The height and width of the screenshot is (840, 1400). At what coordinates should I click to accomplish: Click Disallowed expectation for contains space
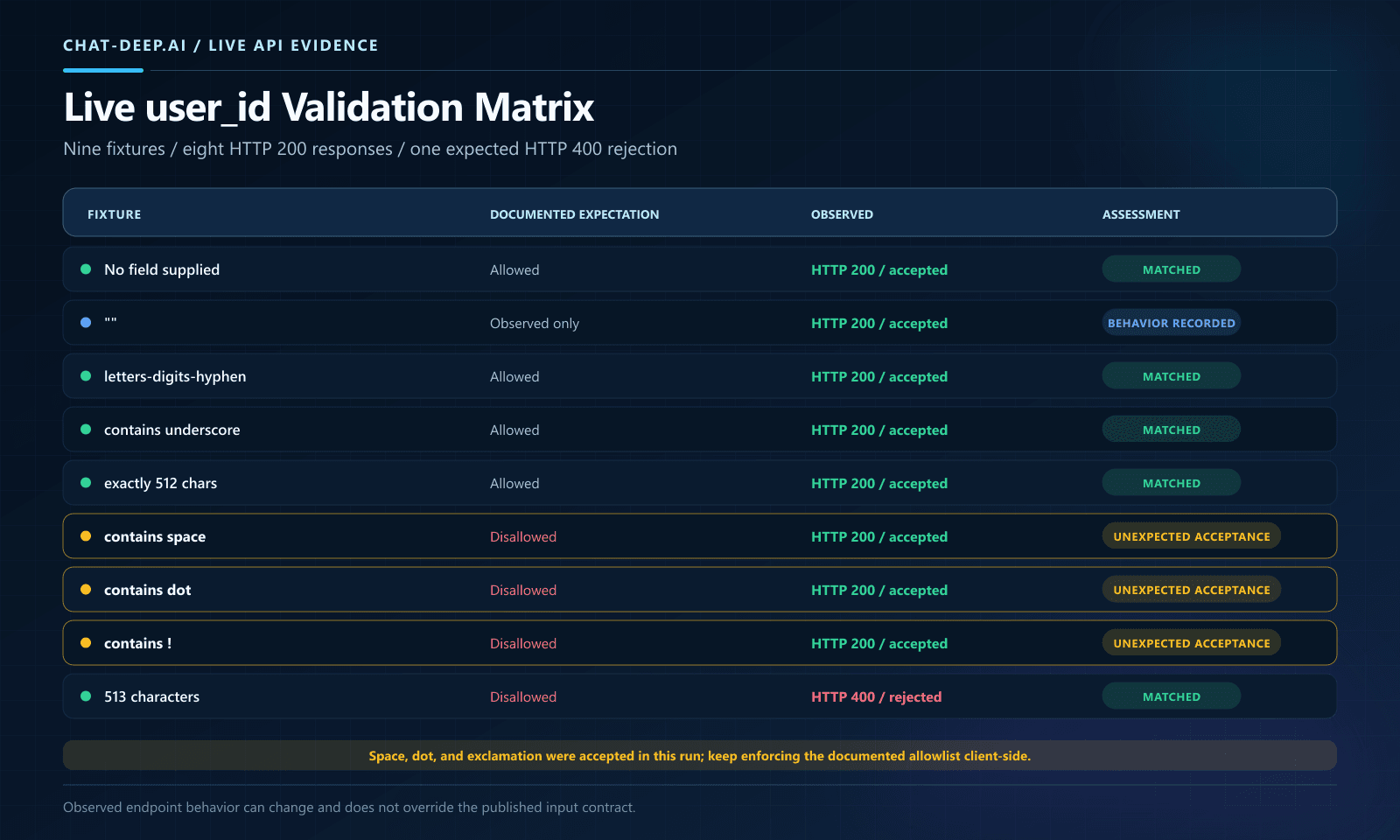coord(523,536)
